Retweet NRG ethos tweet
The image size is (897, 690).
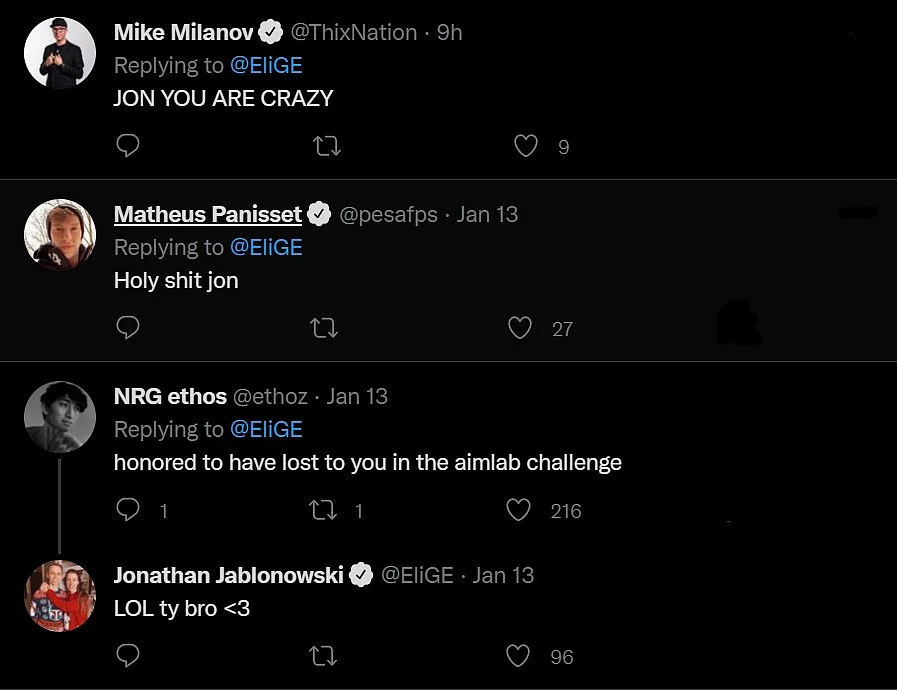[x=323, y=510]
